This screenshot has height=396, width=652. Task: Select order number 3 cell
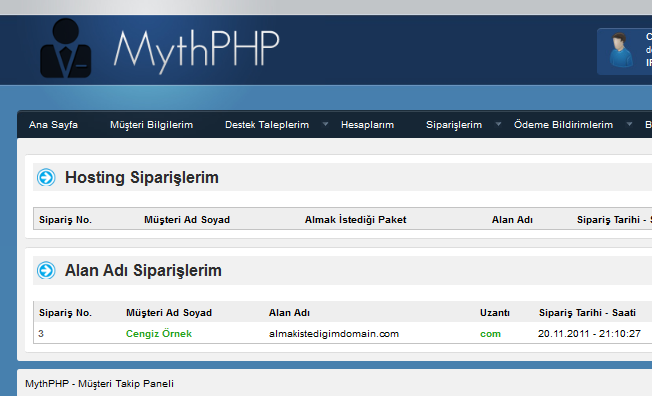(41, 334)
